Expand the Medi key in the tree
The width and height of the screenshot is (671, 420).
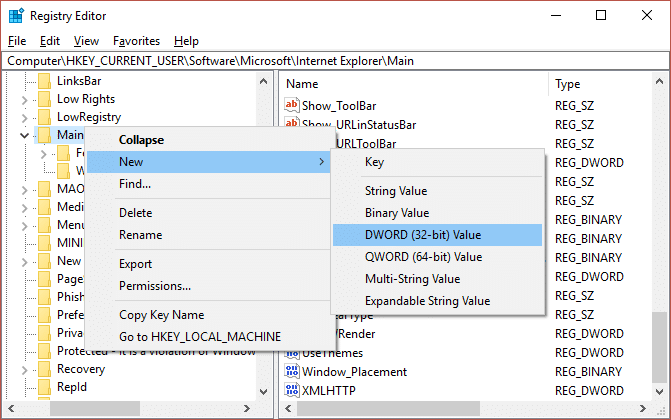pyautogui.click(x=24, y=208)
